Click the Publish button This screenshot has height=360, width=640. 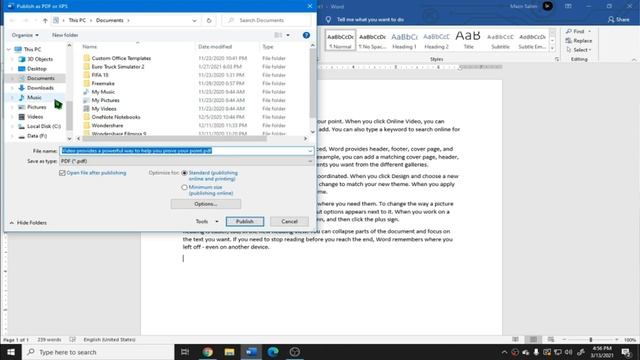tap(245, 222)
